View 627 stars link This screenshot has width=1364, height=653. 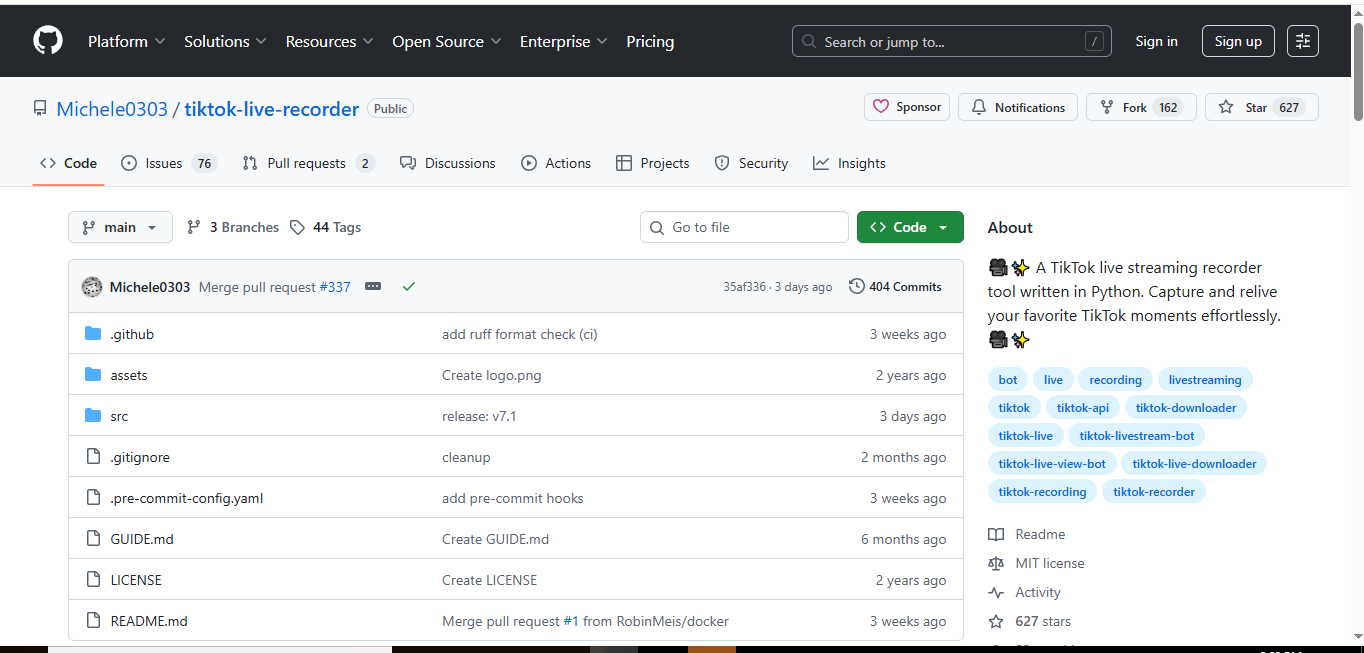1029,621
